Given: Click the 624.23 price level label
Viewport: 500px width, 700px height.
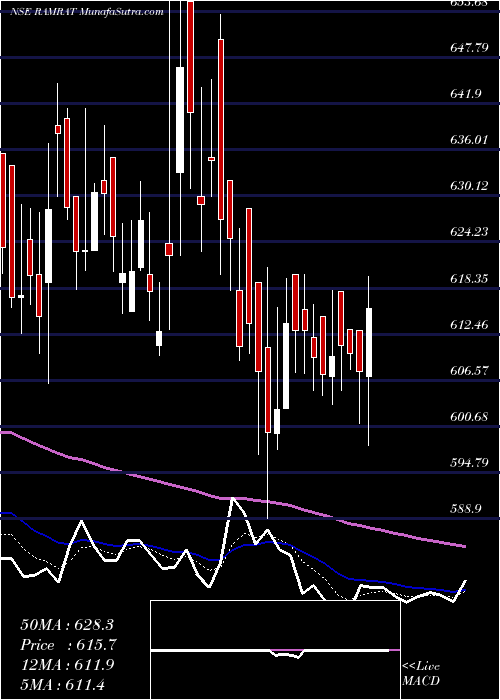Looking at the screenshot, I should 469,232.
